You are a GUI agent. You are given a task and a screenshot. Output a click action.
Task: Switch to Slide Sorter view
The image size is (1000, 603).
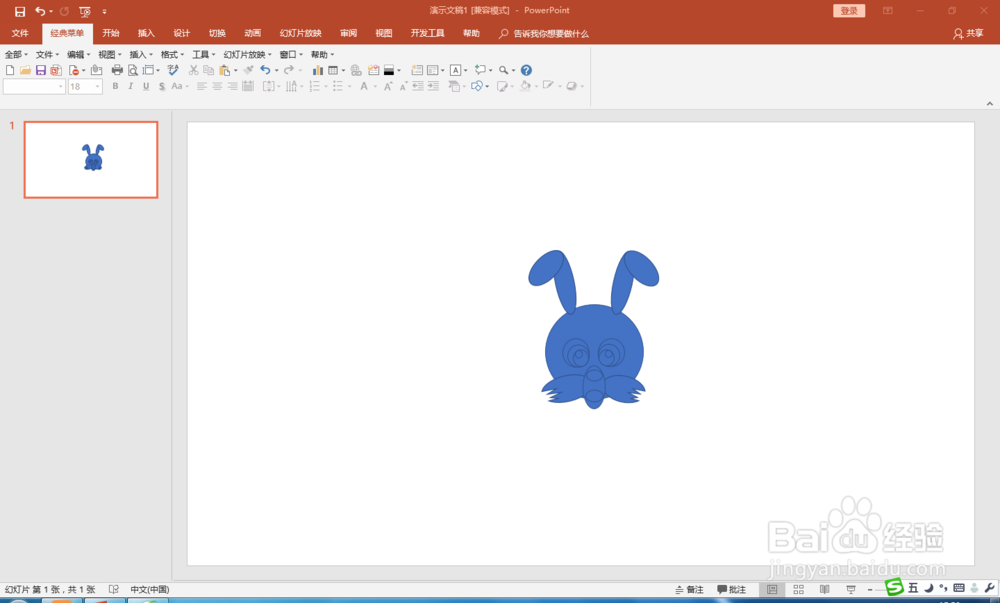(x=798, y=590)
